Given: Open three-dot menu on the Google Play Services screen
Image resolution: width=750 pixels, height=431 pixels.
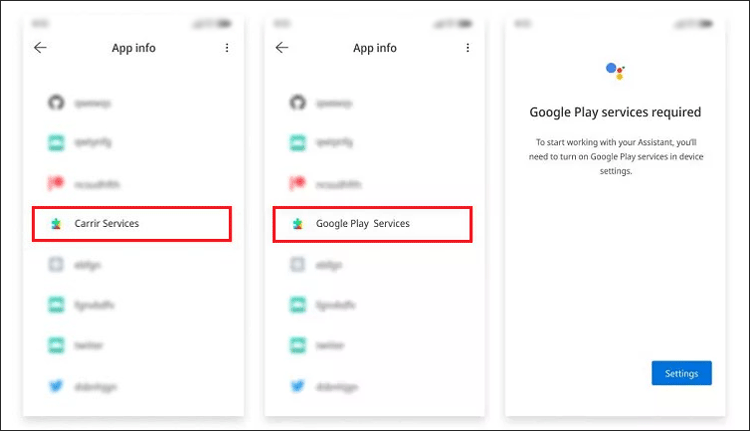Looking at the screenshot, I should pos(467,48).
